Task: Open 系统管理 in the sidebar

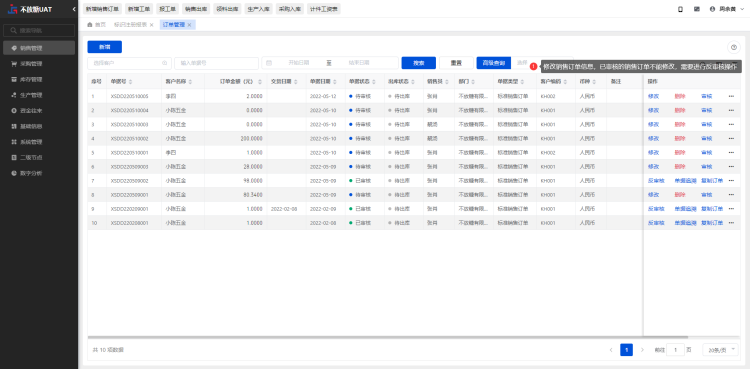Action: [39, 142]
